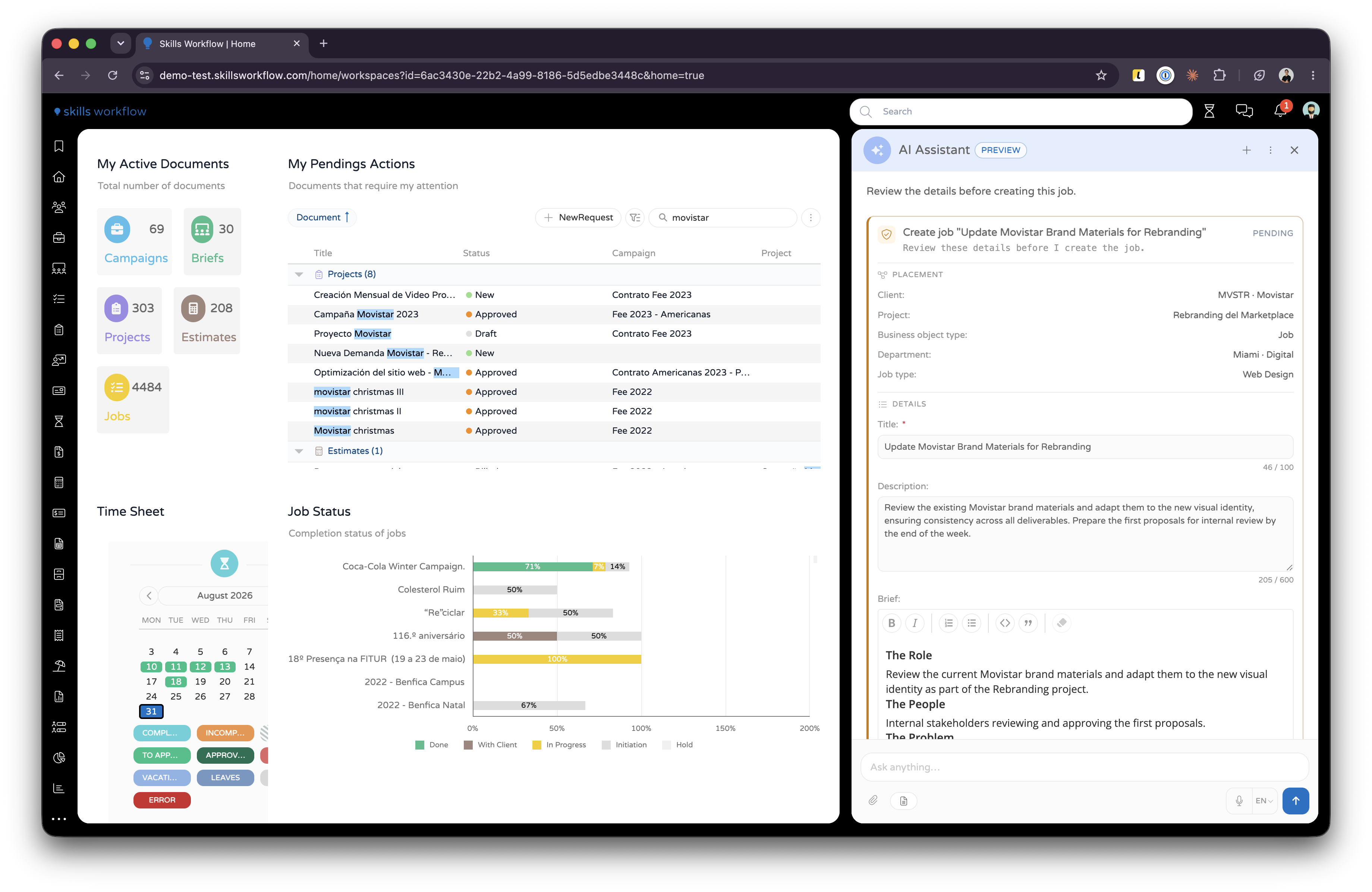Image resolution: width=1372 pixels, height=892 pixels.
Task: Click the round hourglass icon in Time Sheet
Action: 224,563
